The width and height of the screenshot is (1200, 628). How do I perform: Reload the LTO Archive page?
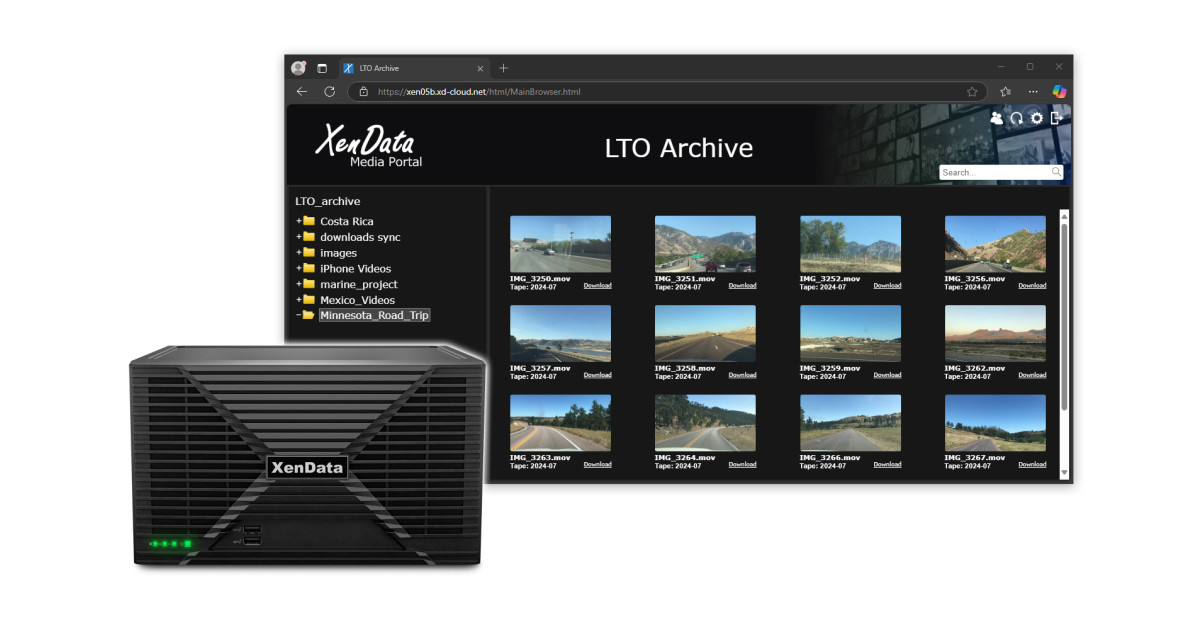(329, 91)
